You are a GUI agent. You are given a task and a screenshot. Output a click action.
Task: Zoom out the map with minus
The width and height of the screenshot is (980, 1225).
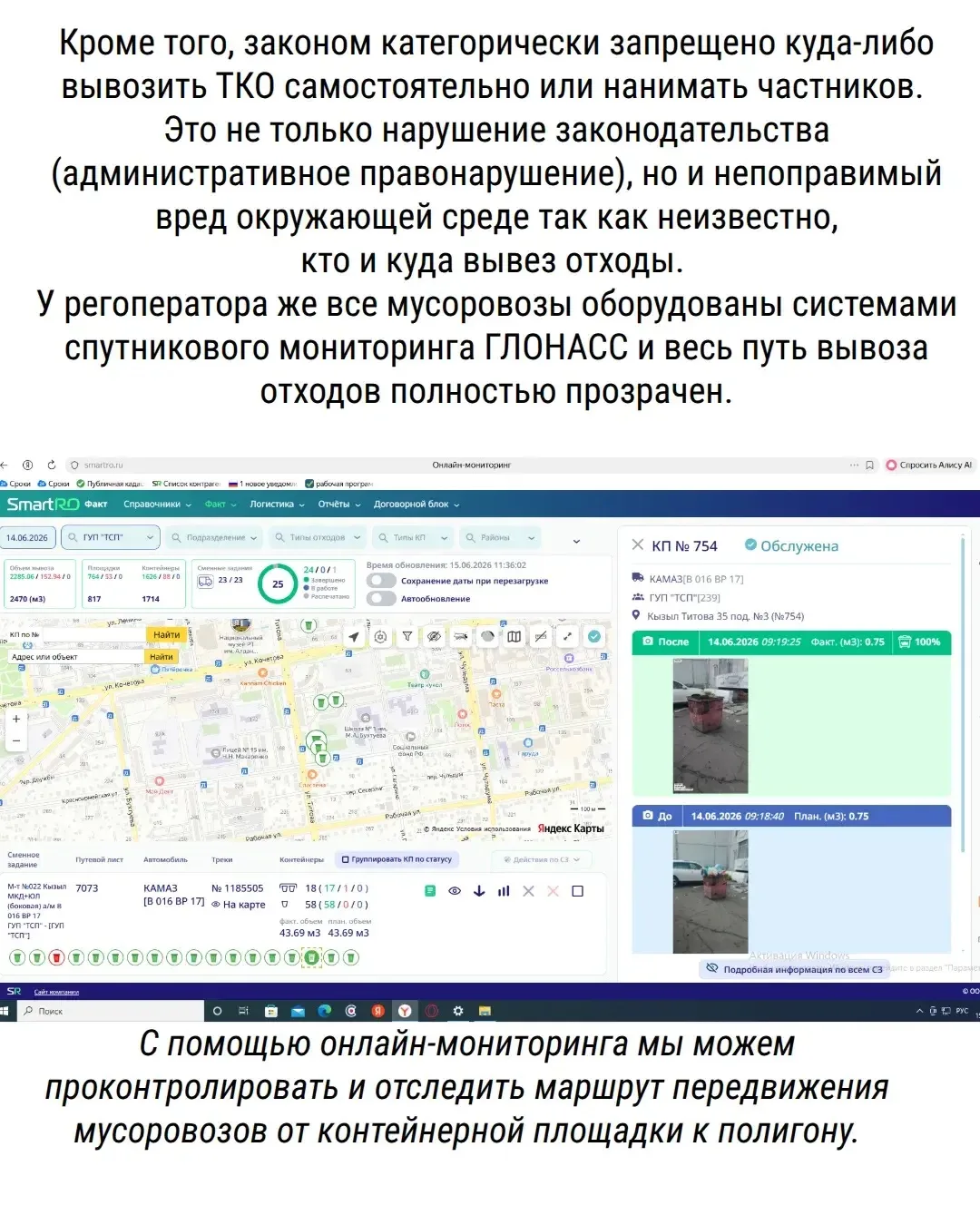click(x=15, y=740)
